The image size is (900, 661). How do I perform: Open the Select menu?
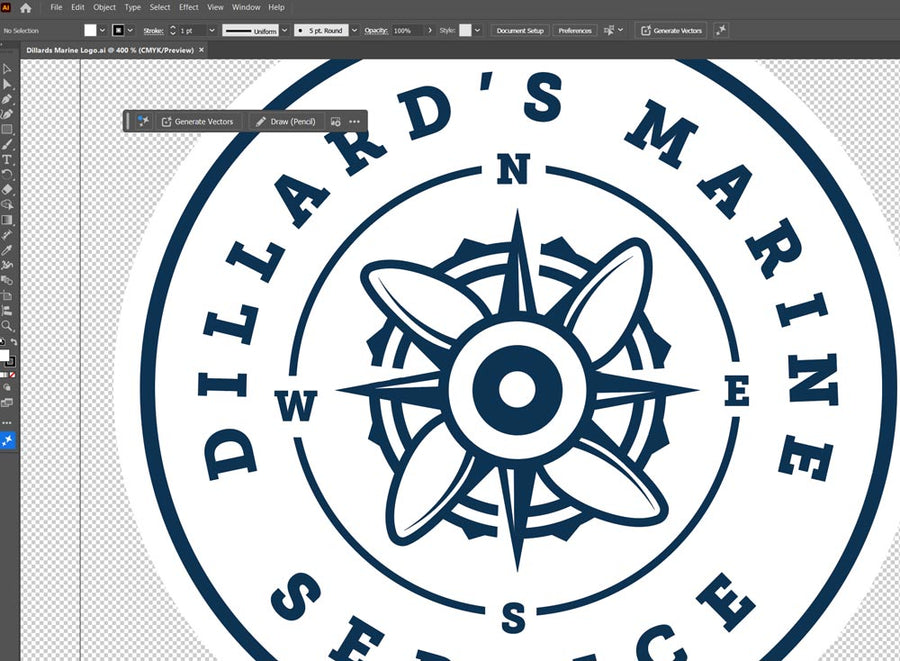(160, 7)
